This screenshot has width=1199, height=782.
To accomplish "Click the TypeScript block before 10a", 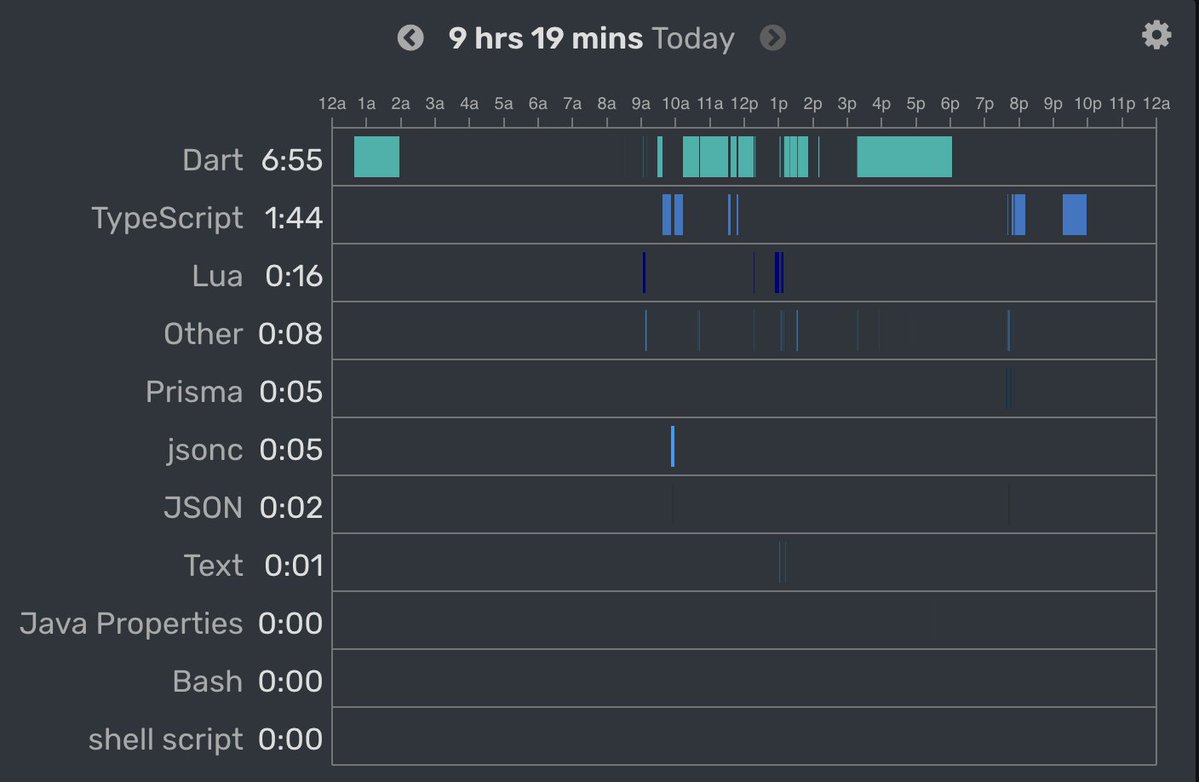I will pyautogui.click(x=667, y=215).
